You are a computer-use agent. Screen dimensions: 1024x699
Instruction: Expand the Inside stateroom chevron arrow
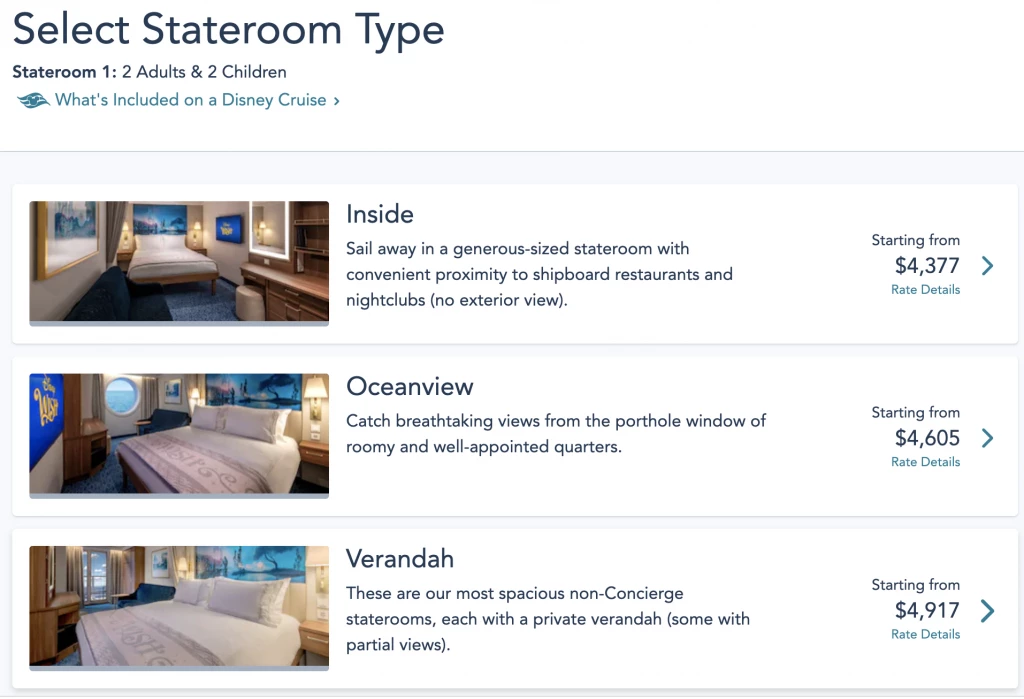coord(987,266)
